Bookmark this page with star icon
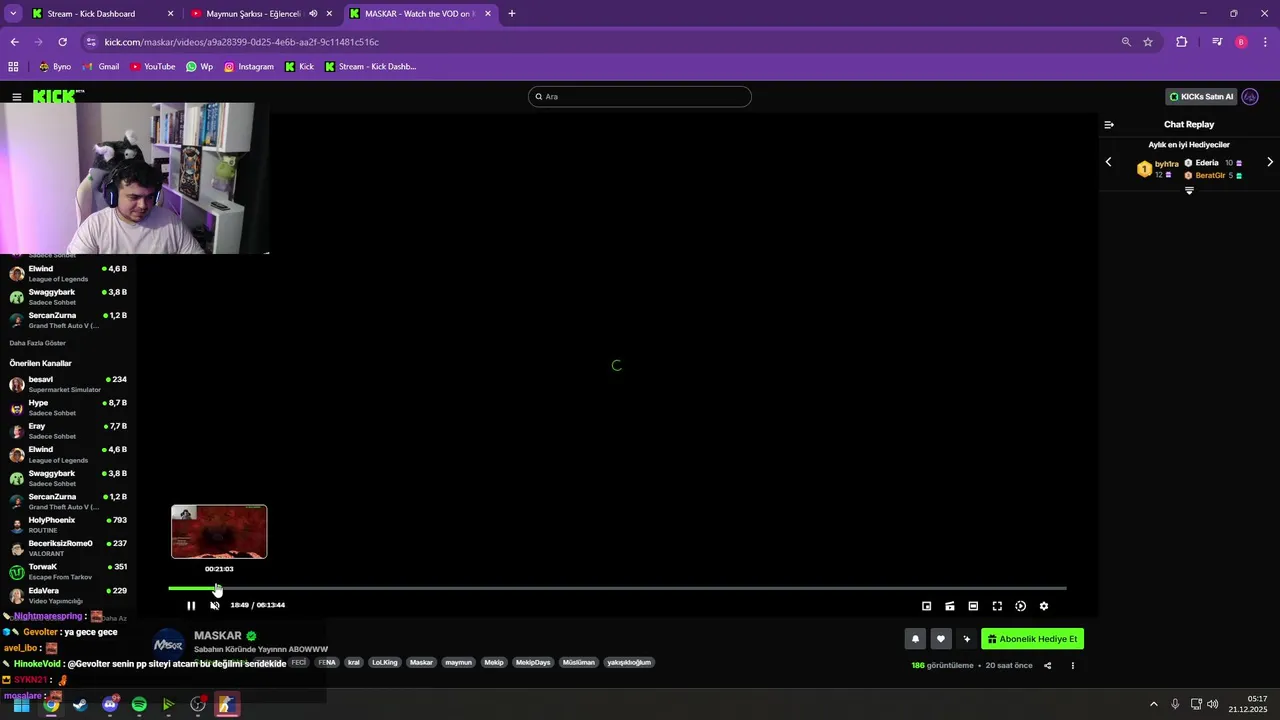This screenshot has height=720, width=1280. (1148, 42)
